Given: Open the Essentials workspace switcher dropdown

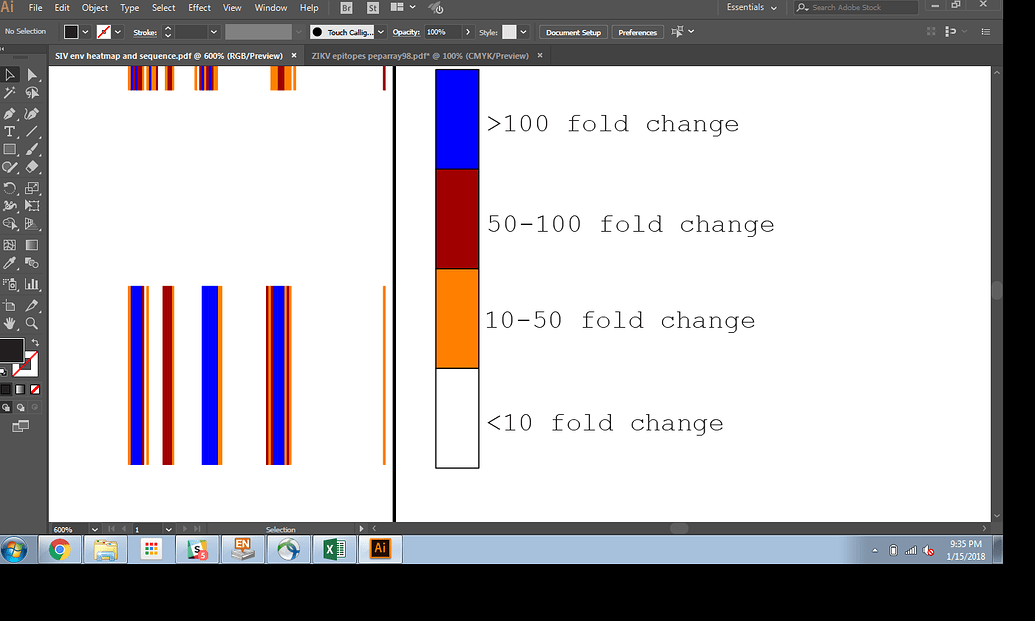Looking at the screenshot, I should [x=751, y=7].
